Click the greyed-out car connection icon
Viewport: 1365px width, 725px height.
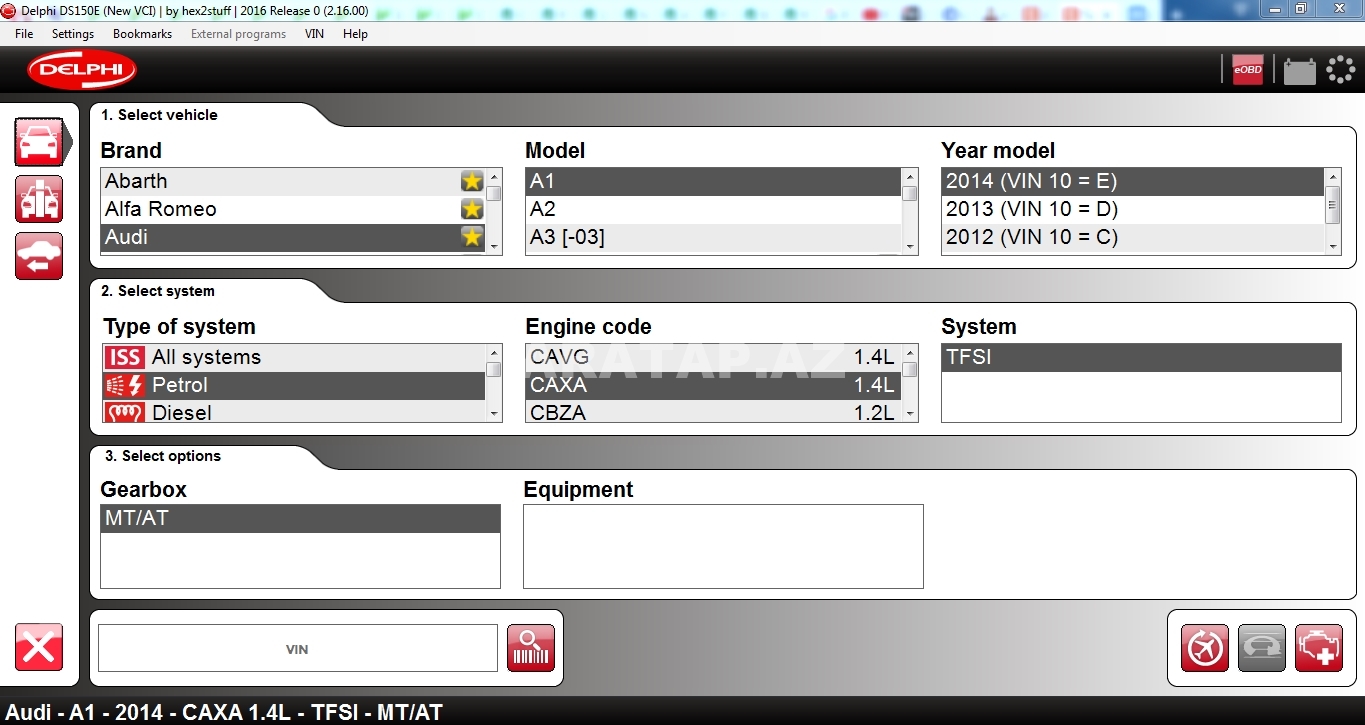coord(1262,648)
